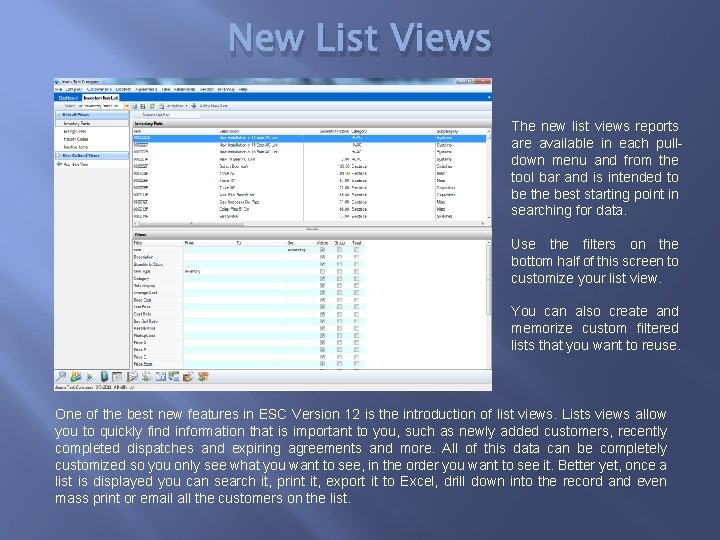Toggle Group checkbox for the Category filter row
This screenshot has width=720, height=540.
(339, 279)
